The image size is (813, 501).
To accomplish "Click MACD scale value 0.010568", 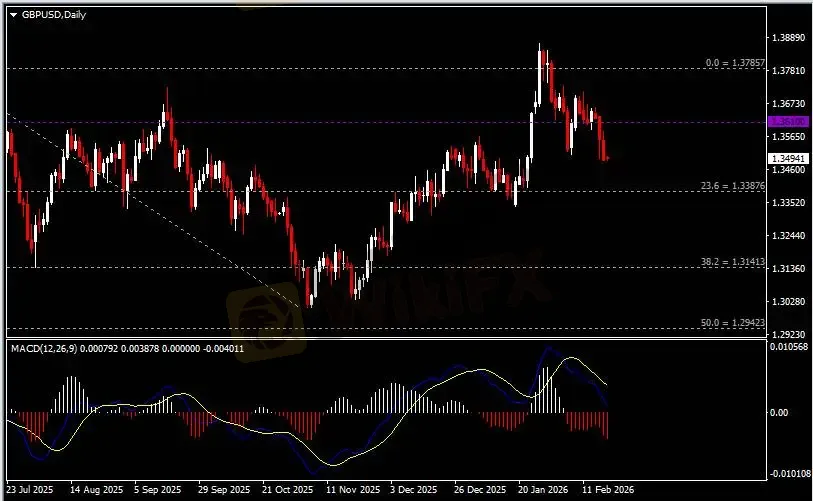I will pos(789,347).
